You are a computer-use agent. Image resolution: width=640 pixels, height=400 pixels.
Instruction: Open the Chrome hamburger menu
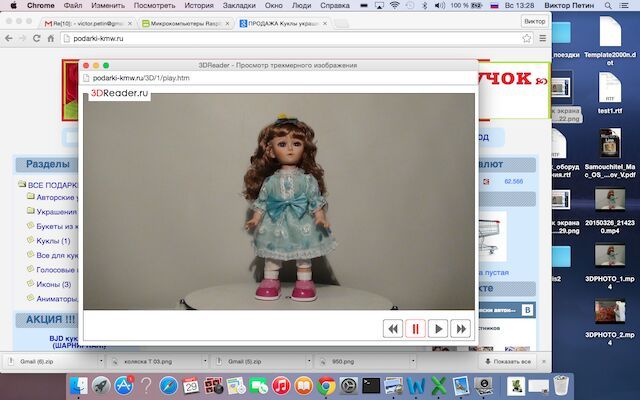[543, 38]
